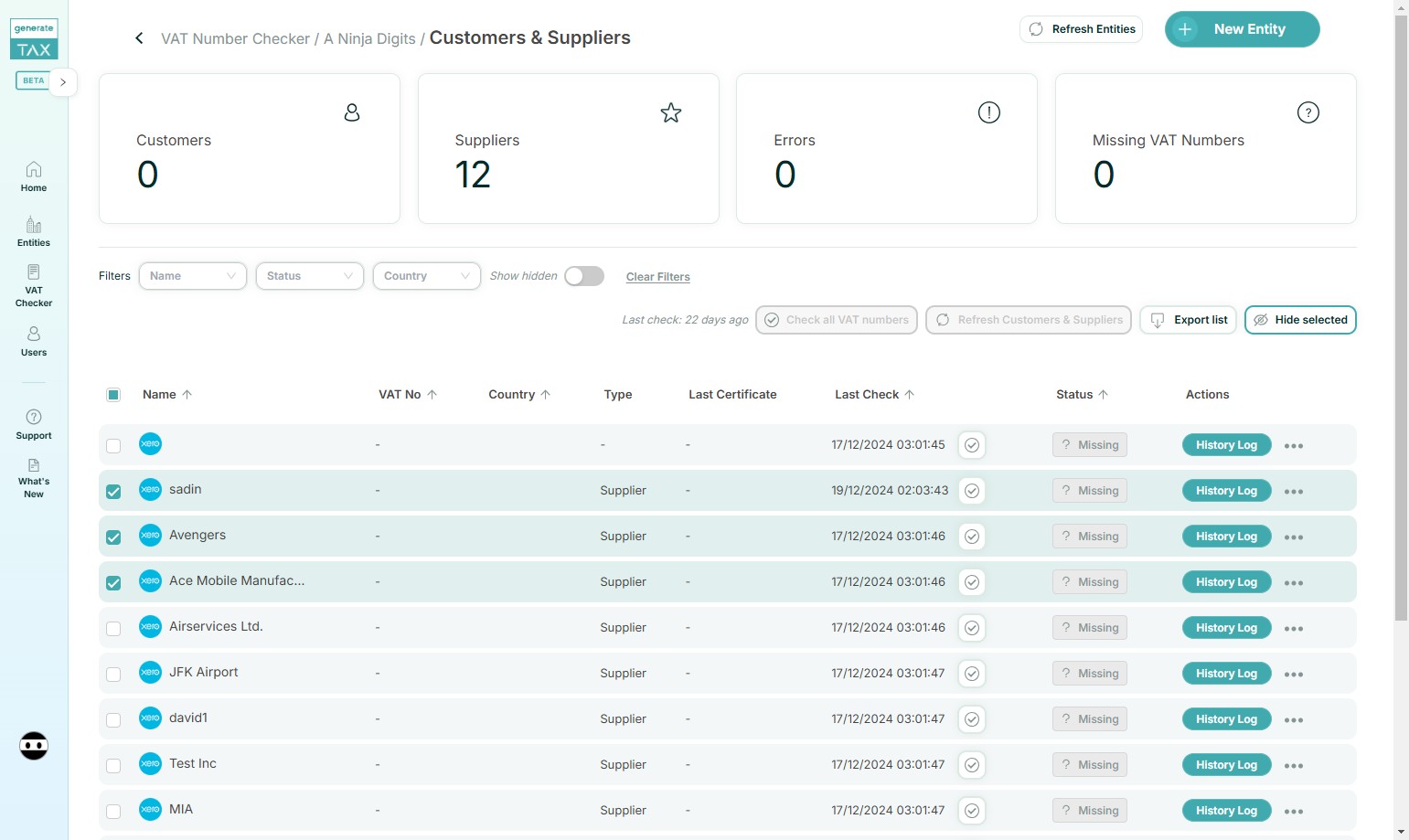The image size is (1409, 840).
Task: Click the Hide selected button
Action: (1300, 320)
